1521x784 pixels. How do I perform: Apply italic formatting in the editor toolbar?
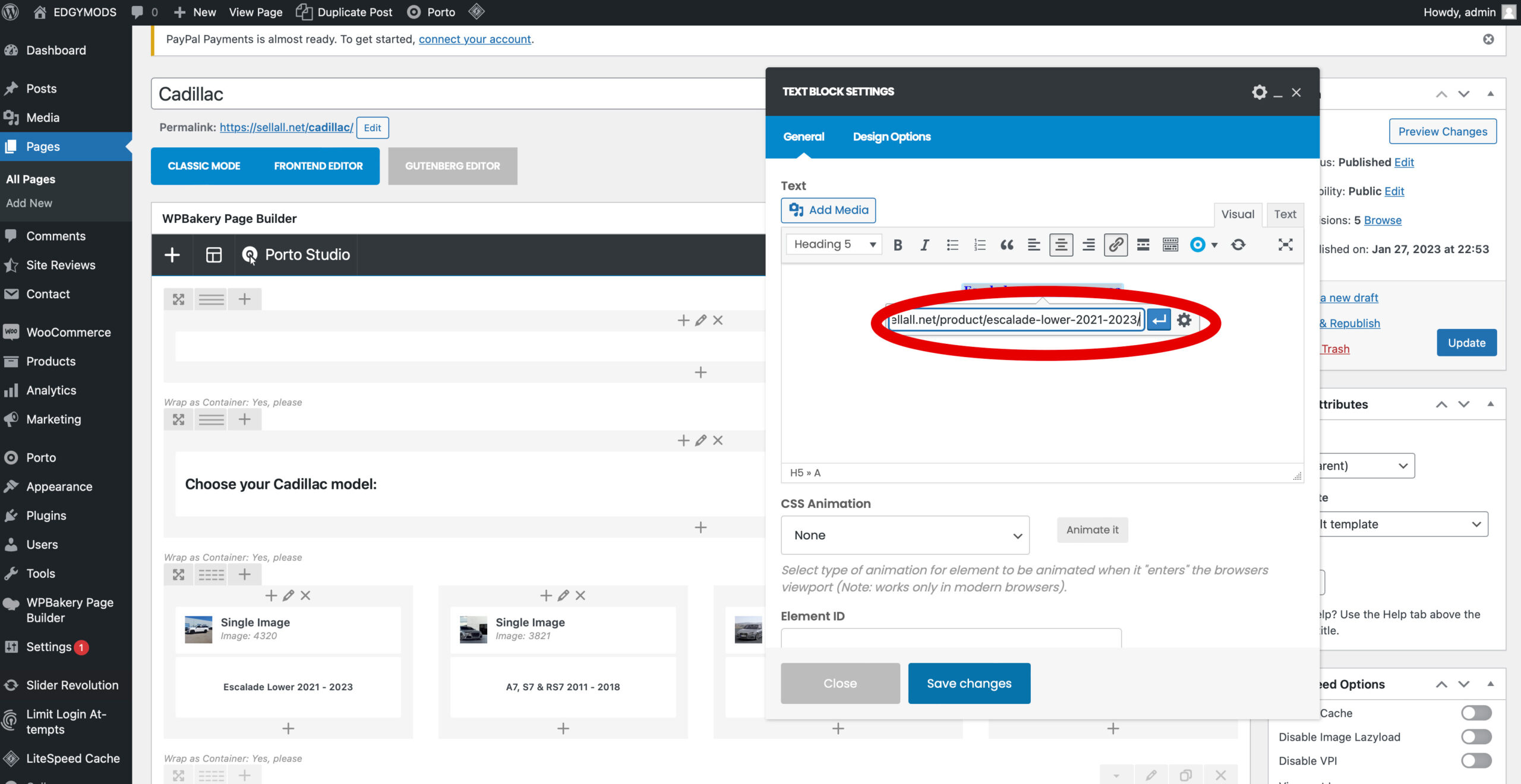924,245
